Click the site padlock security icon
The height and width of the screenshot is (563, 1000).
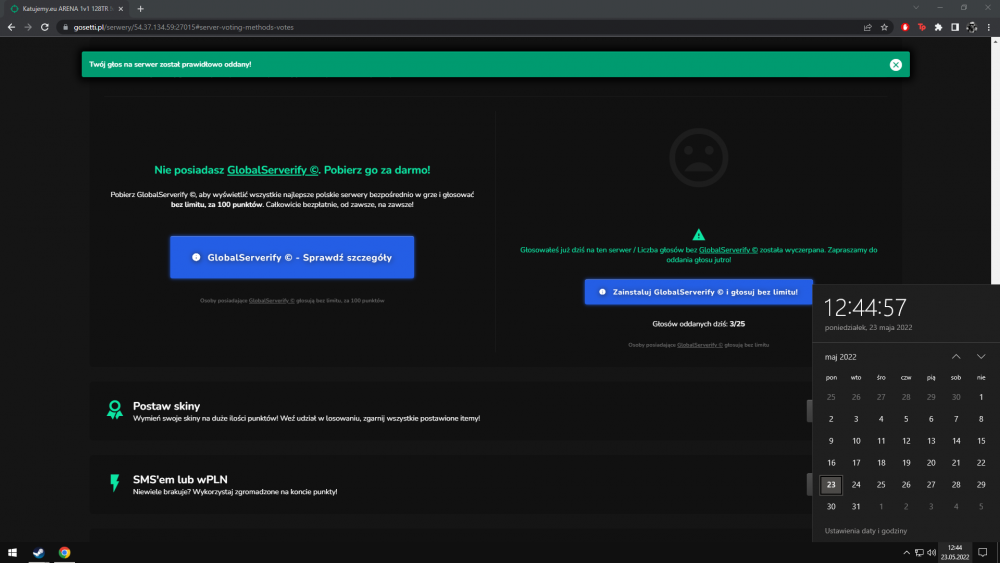(65, 27)
